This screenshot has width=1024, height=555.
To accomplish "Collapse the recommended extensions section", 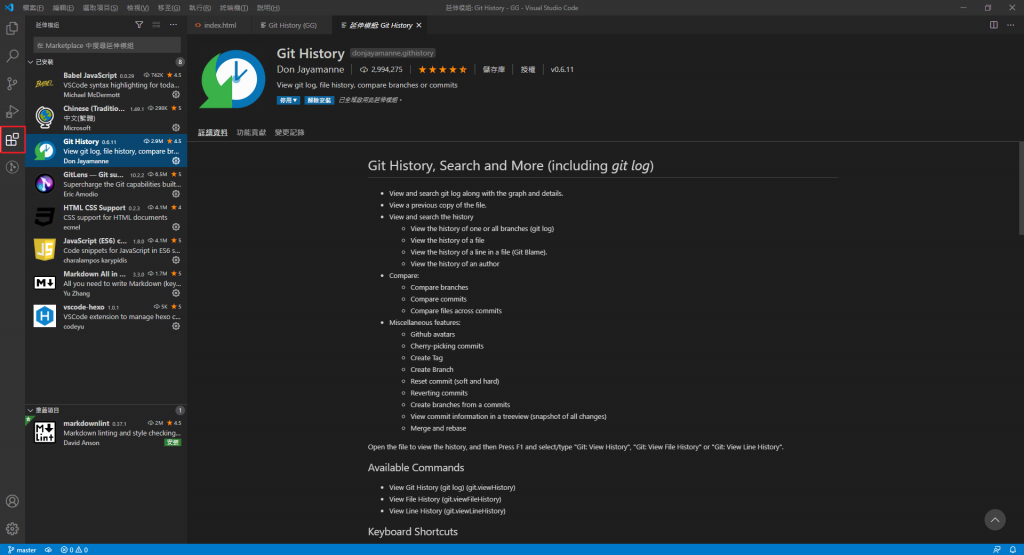I will [x=30, y=410].
